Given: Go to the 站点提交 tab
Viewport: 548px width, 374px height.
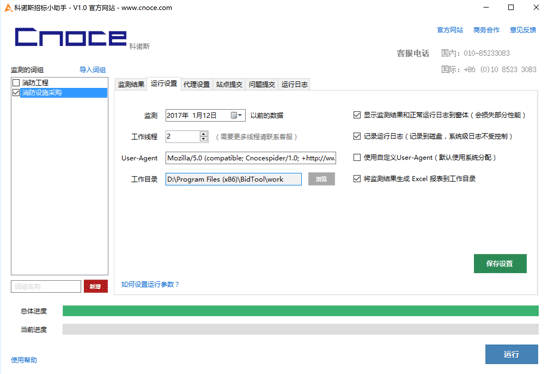Looking at the screenshot, I should click(x=229, y=84).
